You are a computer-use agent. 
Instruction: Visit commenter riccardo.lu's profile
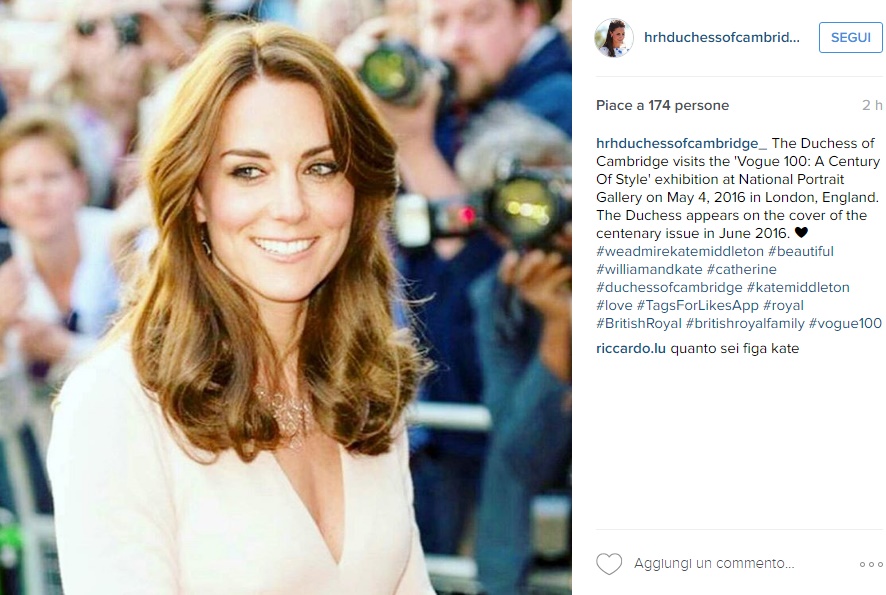pyautogui.click(x=631, y=349)
